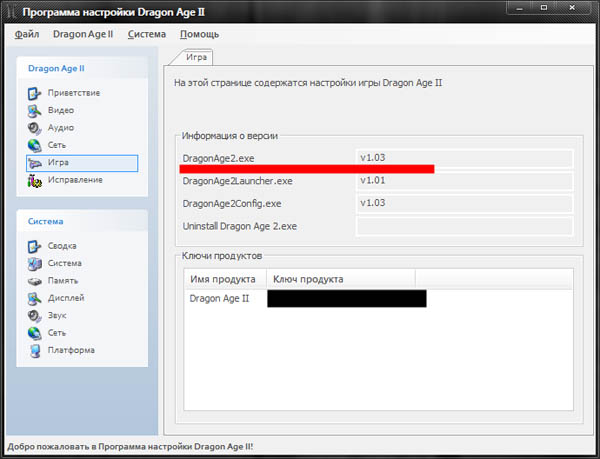Click the Система panel header

tap(82, 221)
